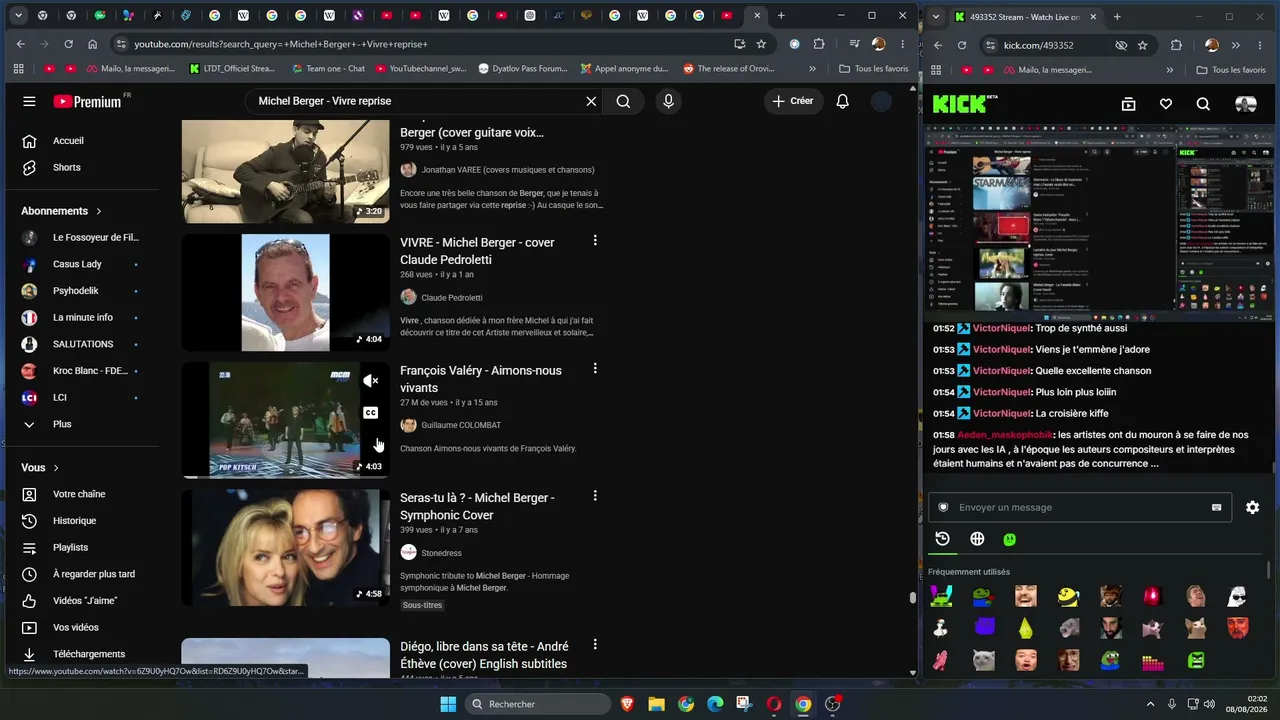Open the Claude Pedroletti cover thumbnail
The height and width of the screenshot is (720, 1280).
point(285,293)
